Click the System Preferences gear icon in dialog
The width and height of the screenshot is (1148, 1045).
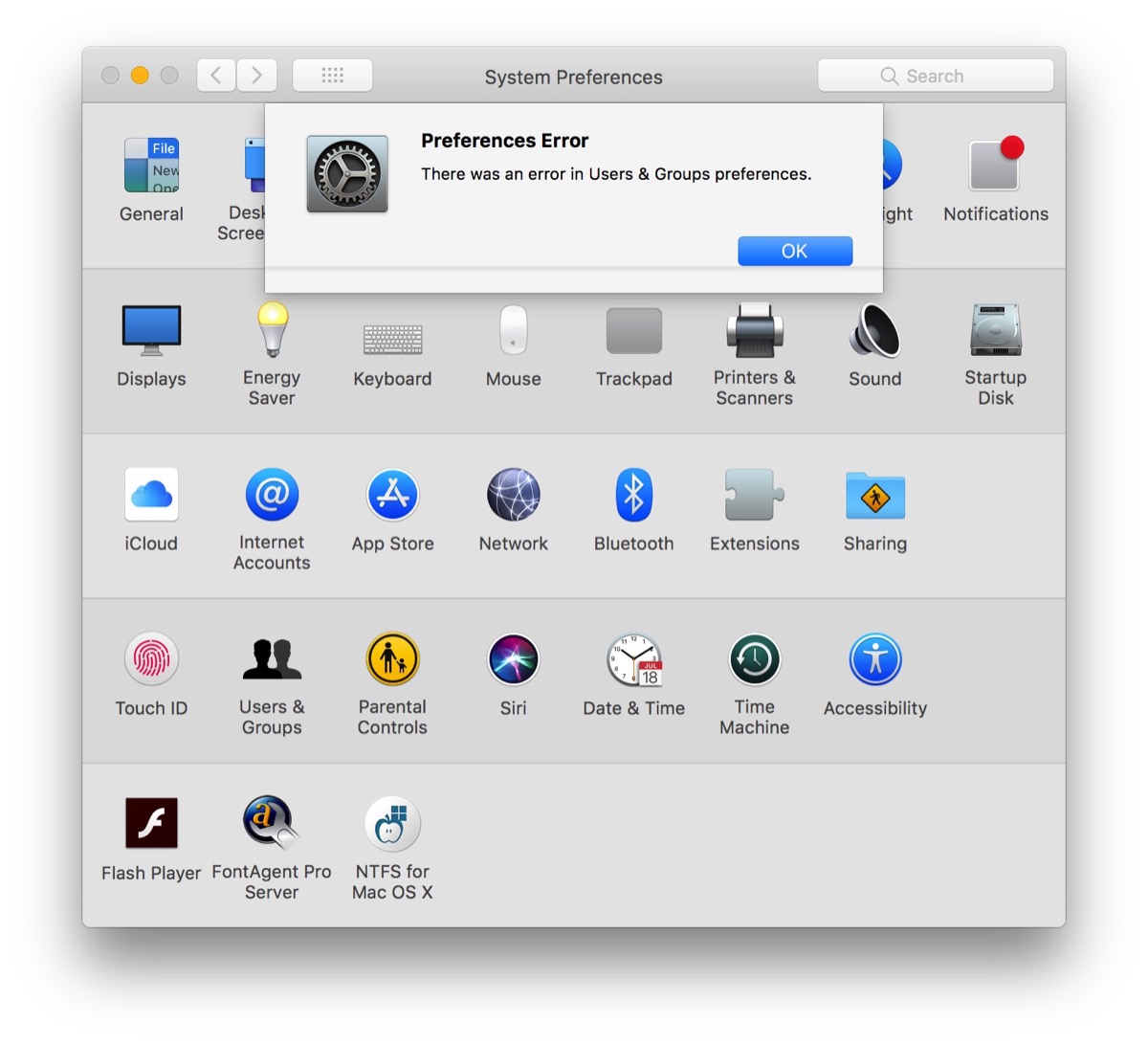(x=347, y=174)
